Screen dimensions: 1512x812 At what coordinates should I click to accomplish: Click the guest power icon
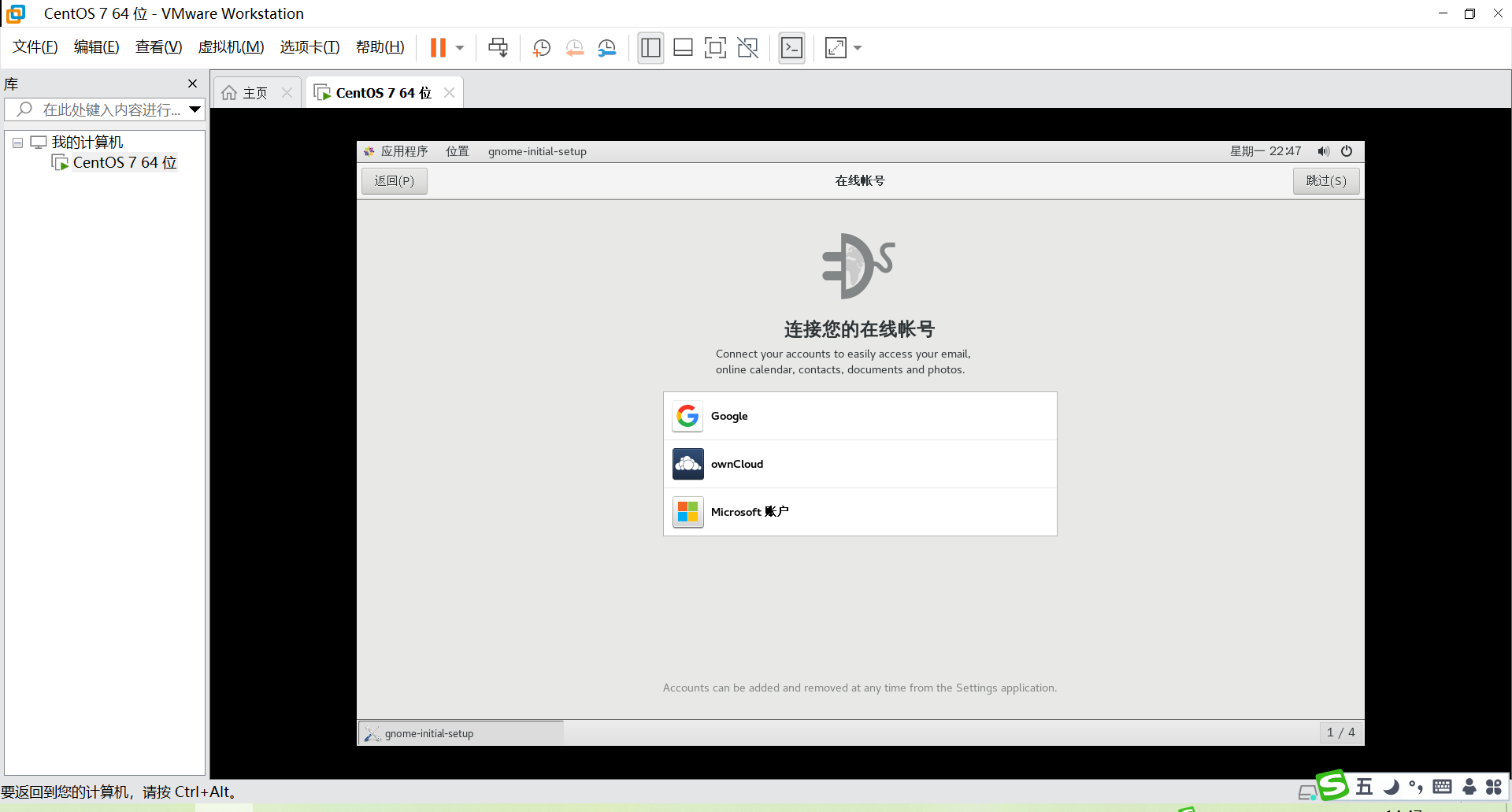(1347, 151)
